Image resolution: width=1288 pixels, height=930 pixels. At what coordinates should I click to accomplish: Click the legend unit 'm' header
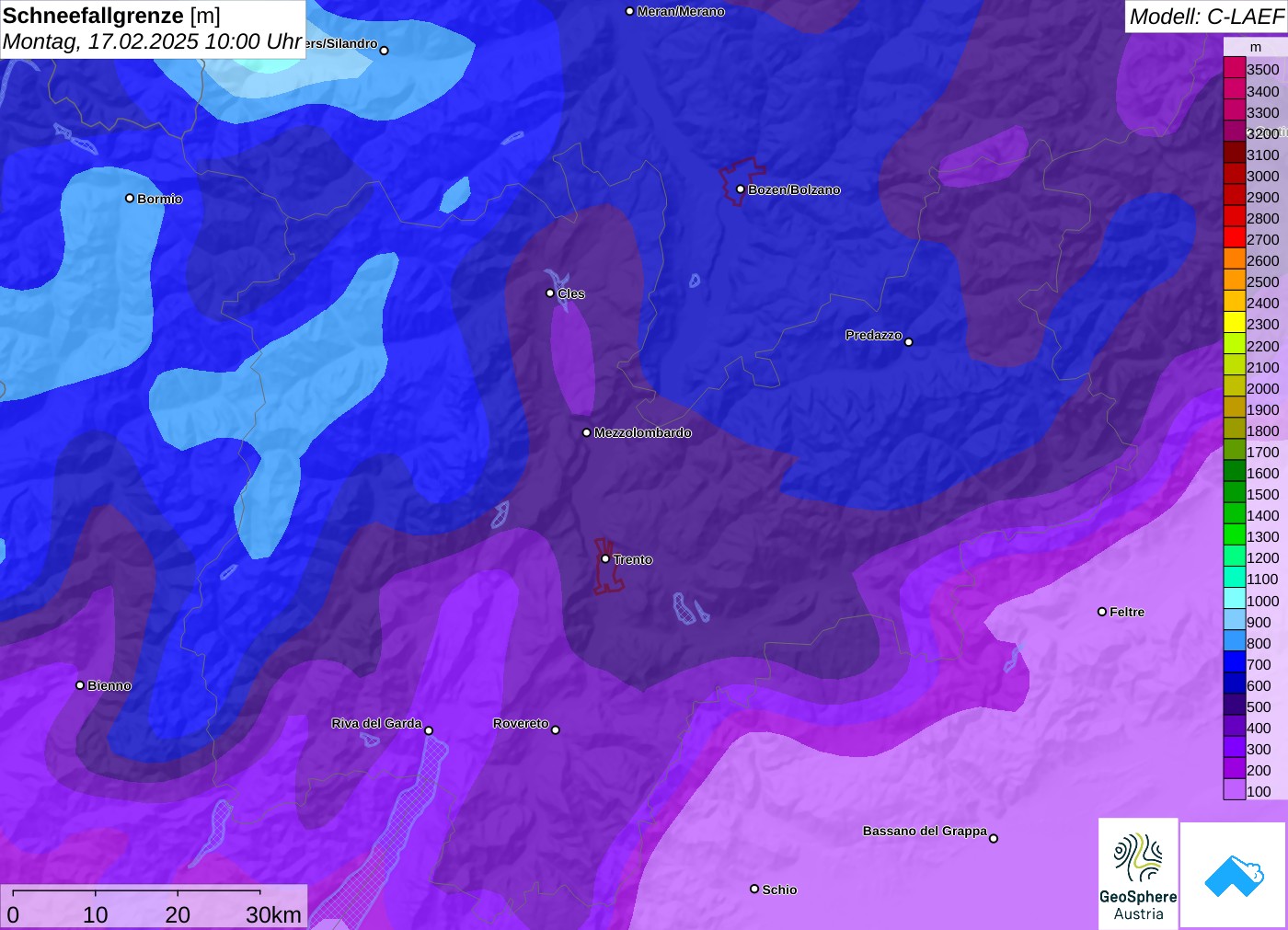click(x=1256, y=47)
